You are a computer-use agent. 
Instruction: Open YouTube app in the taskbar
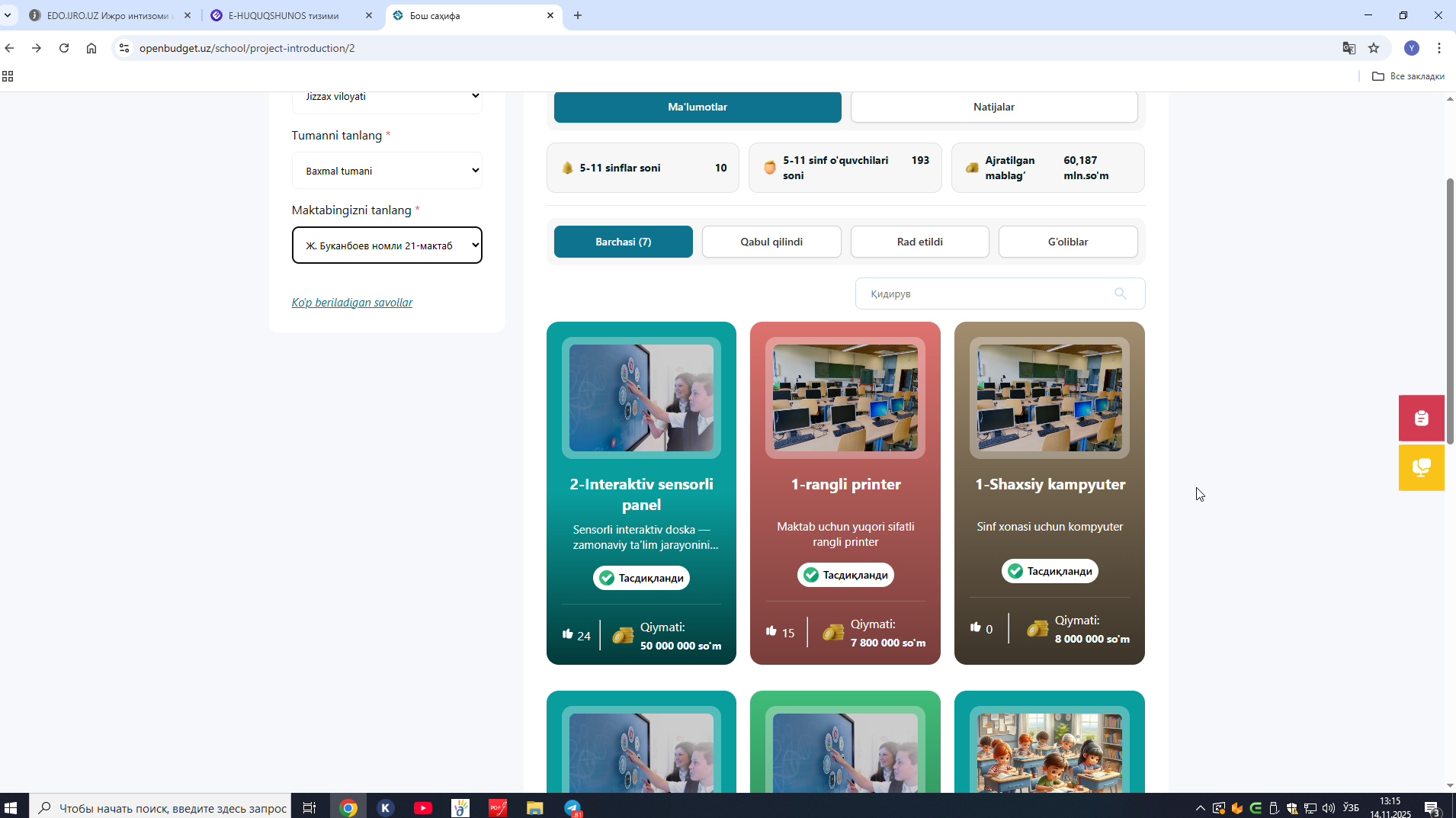click(423, 807)
